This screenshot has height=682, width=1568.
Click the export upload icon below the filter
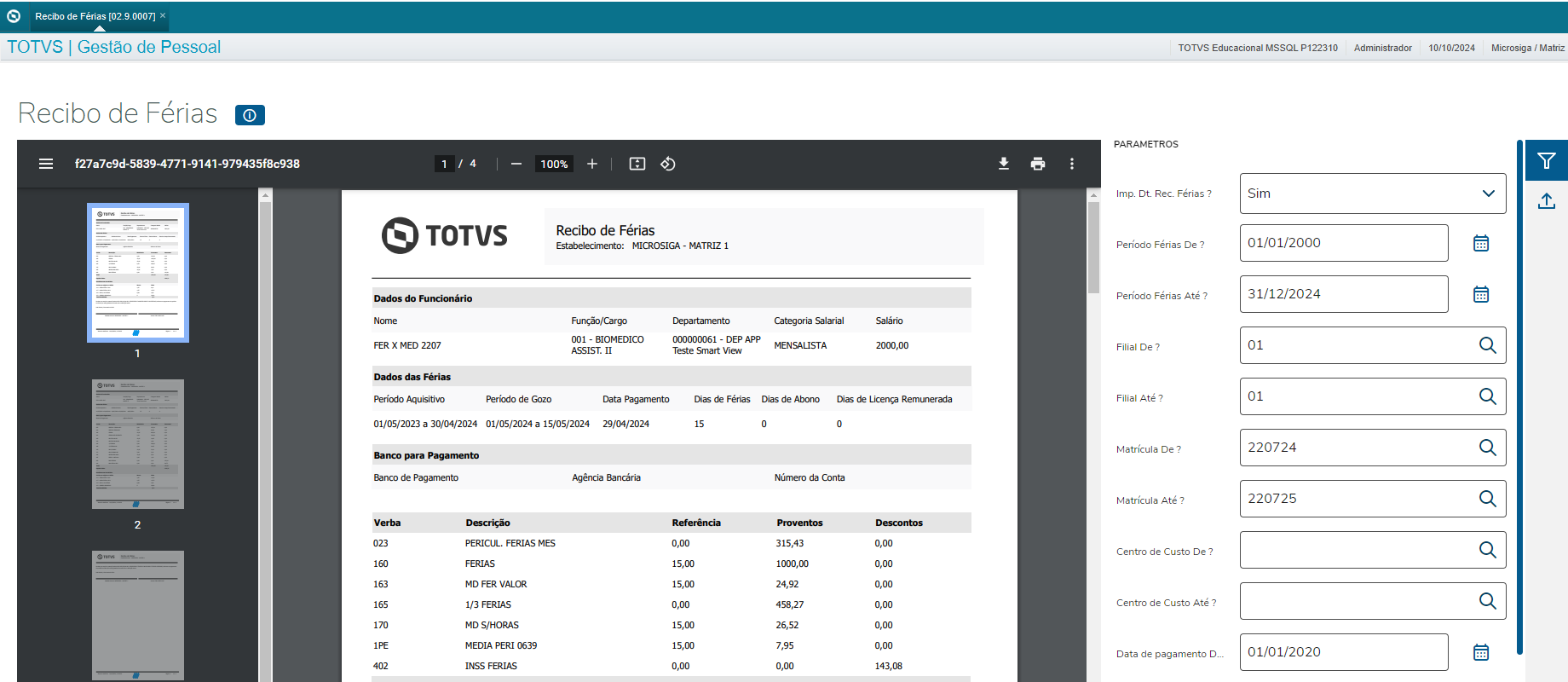[1547, 201]
